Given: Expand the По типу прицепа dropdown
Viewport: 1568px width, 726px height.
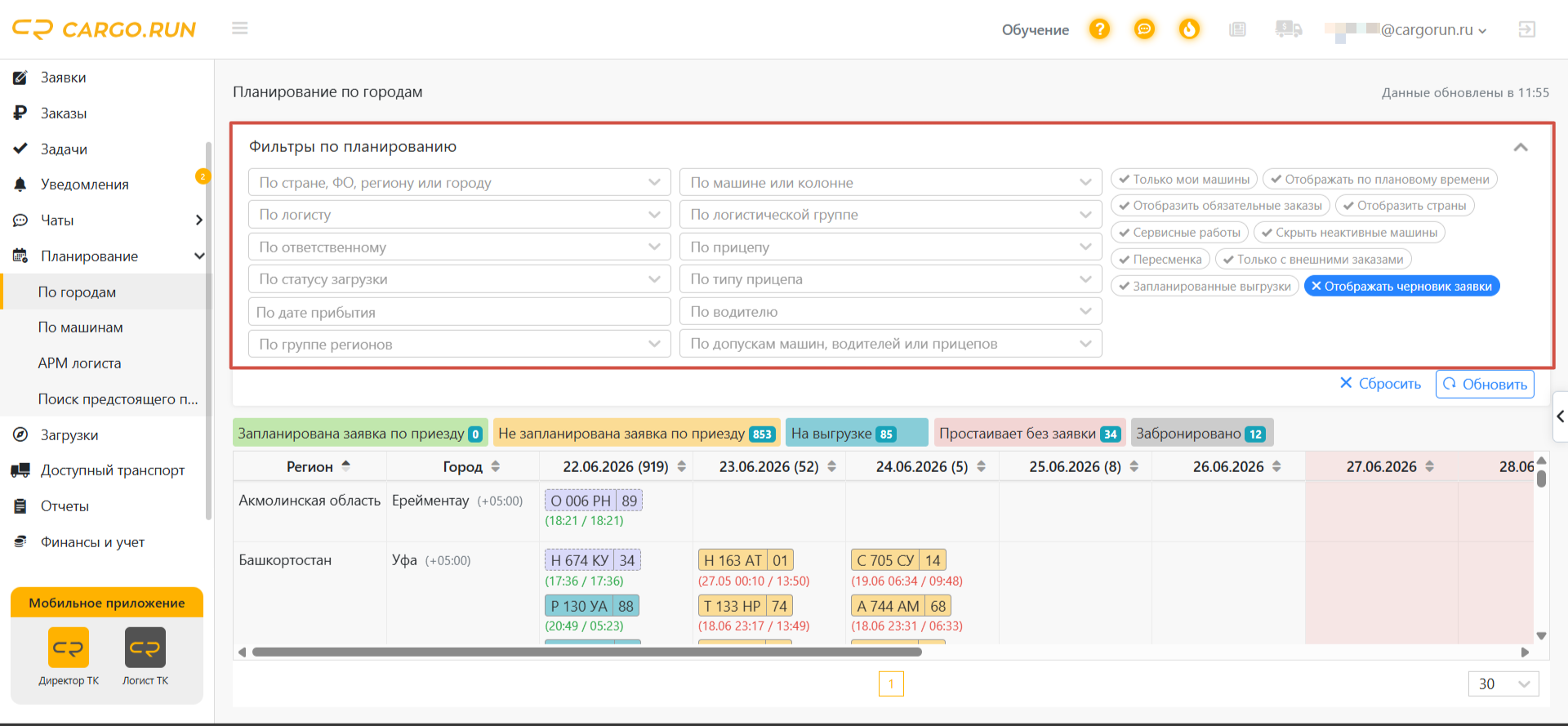Looking at the screenshot, I should coord(891,279).
